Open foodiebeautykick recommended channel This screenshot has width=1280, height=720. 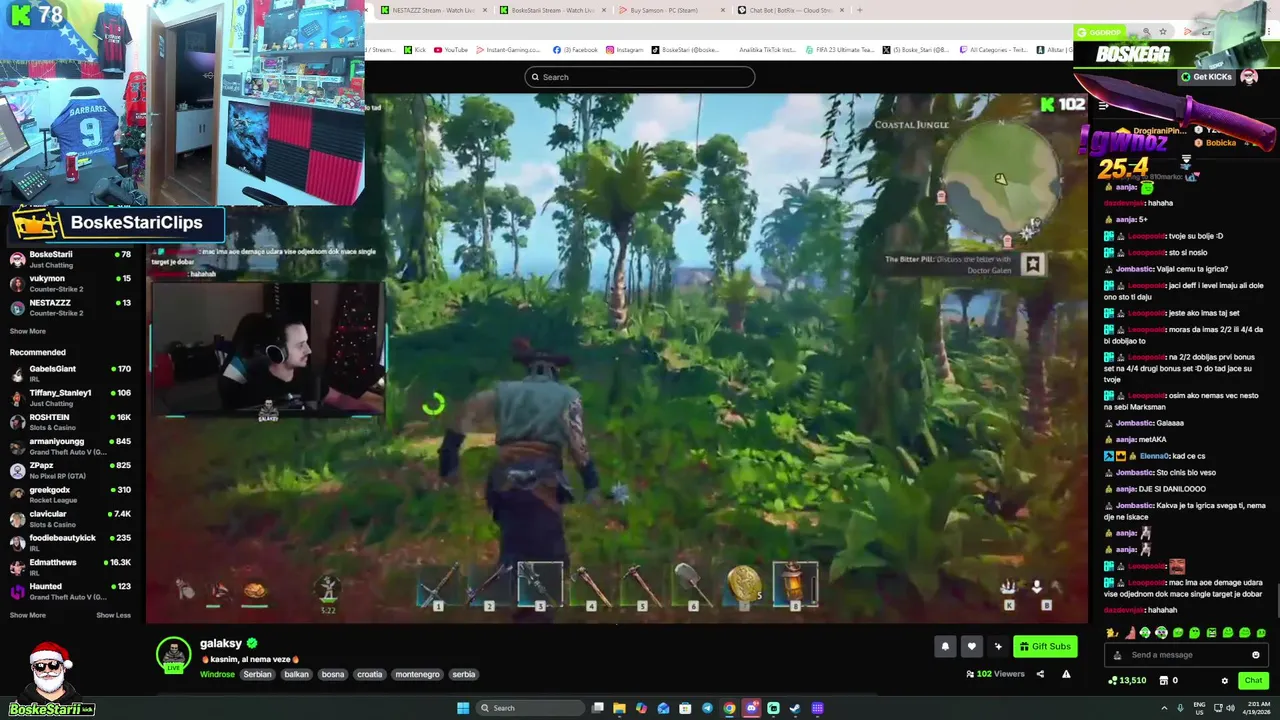[70, 542]
